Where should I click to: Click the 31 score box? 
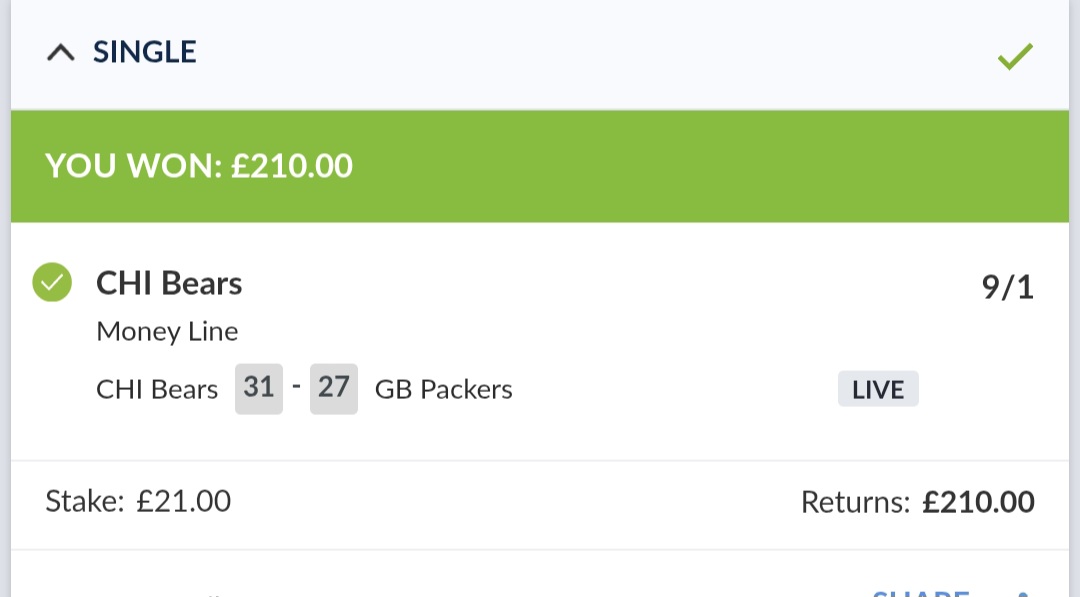(x=259, y=388)
